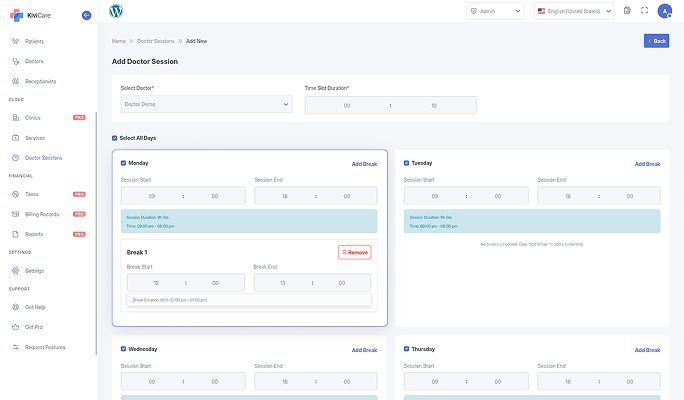Click Add Break for Thursday
Screen dimensions: 684x400
647,350
